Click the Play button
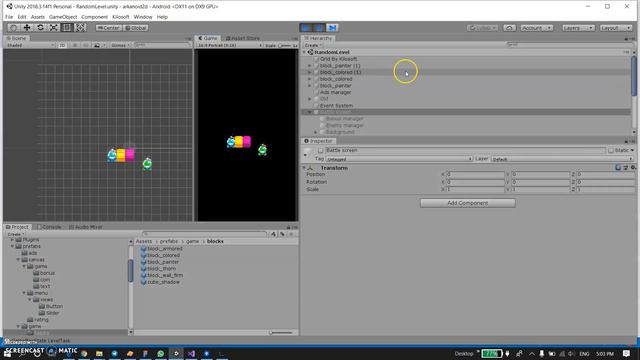Viewport: 640px width, 360px height. tap(305, 28)
